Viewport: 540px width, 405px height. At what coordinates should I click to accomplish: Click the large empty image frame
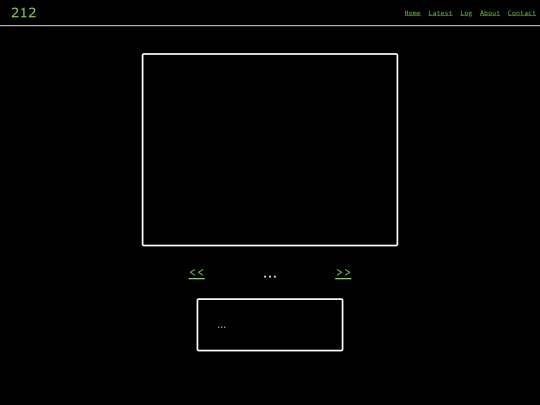point(270,149)
